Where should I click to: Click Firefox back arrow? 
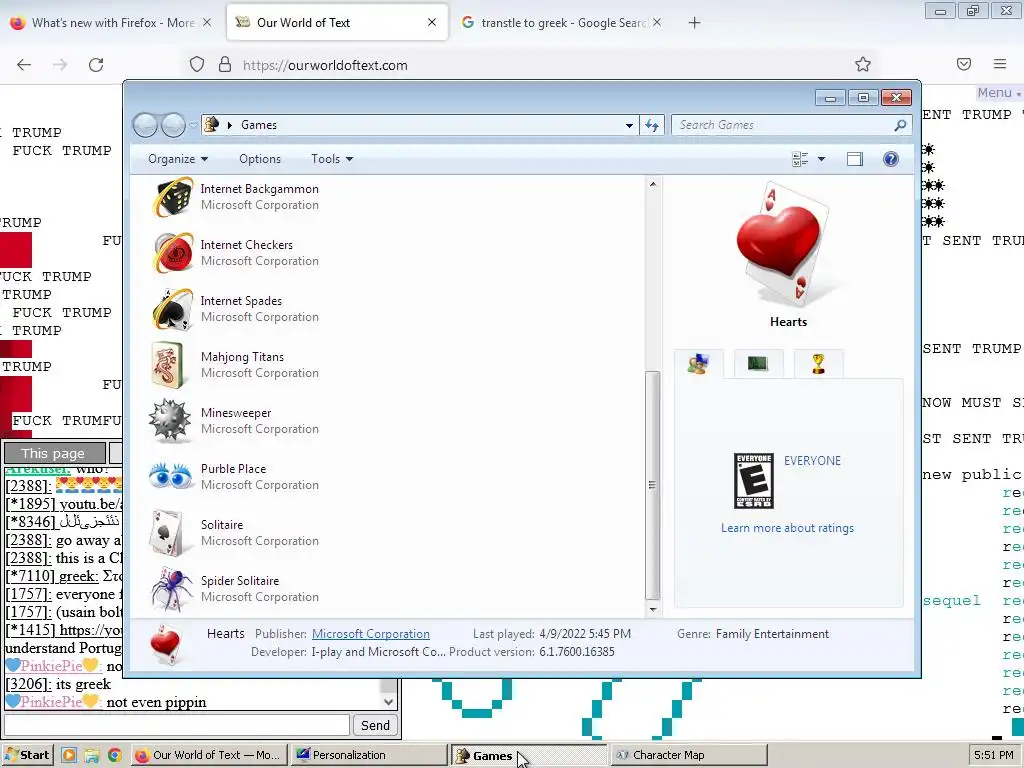point(24,65)
